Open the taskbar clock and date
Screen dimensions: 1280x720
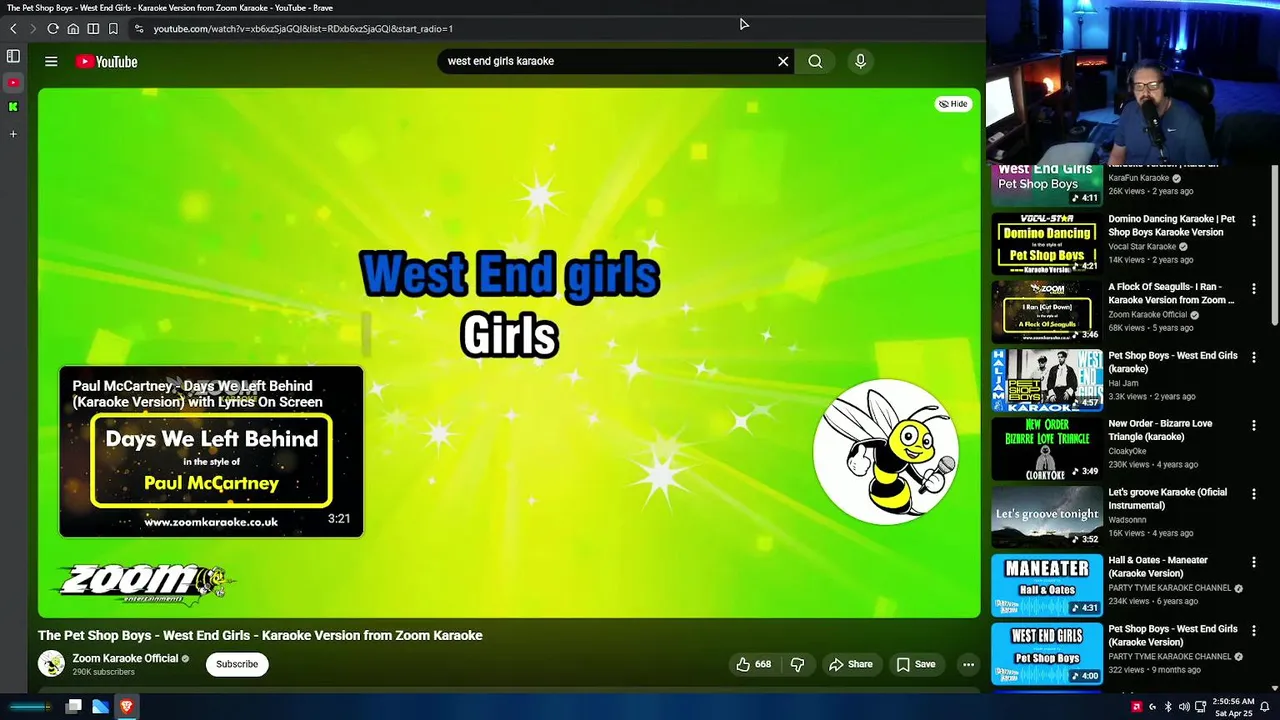(1232, 707)
